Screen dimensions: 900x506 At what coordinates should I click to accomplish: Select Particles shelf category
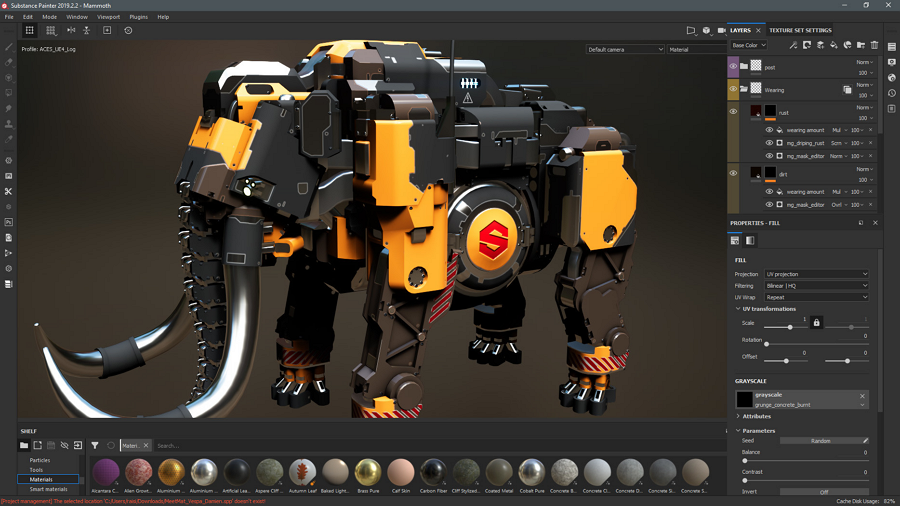(40, 460)
